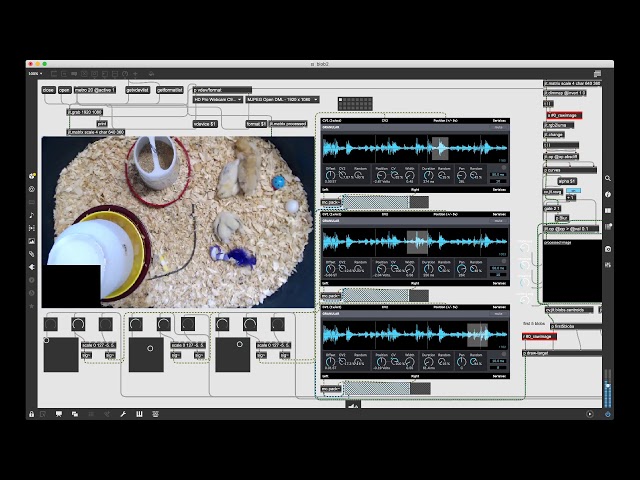Toggle mute on the middle granular module
Screen dimensions: 640x480
[498, 221]
